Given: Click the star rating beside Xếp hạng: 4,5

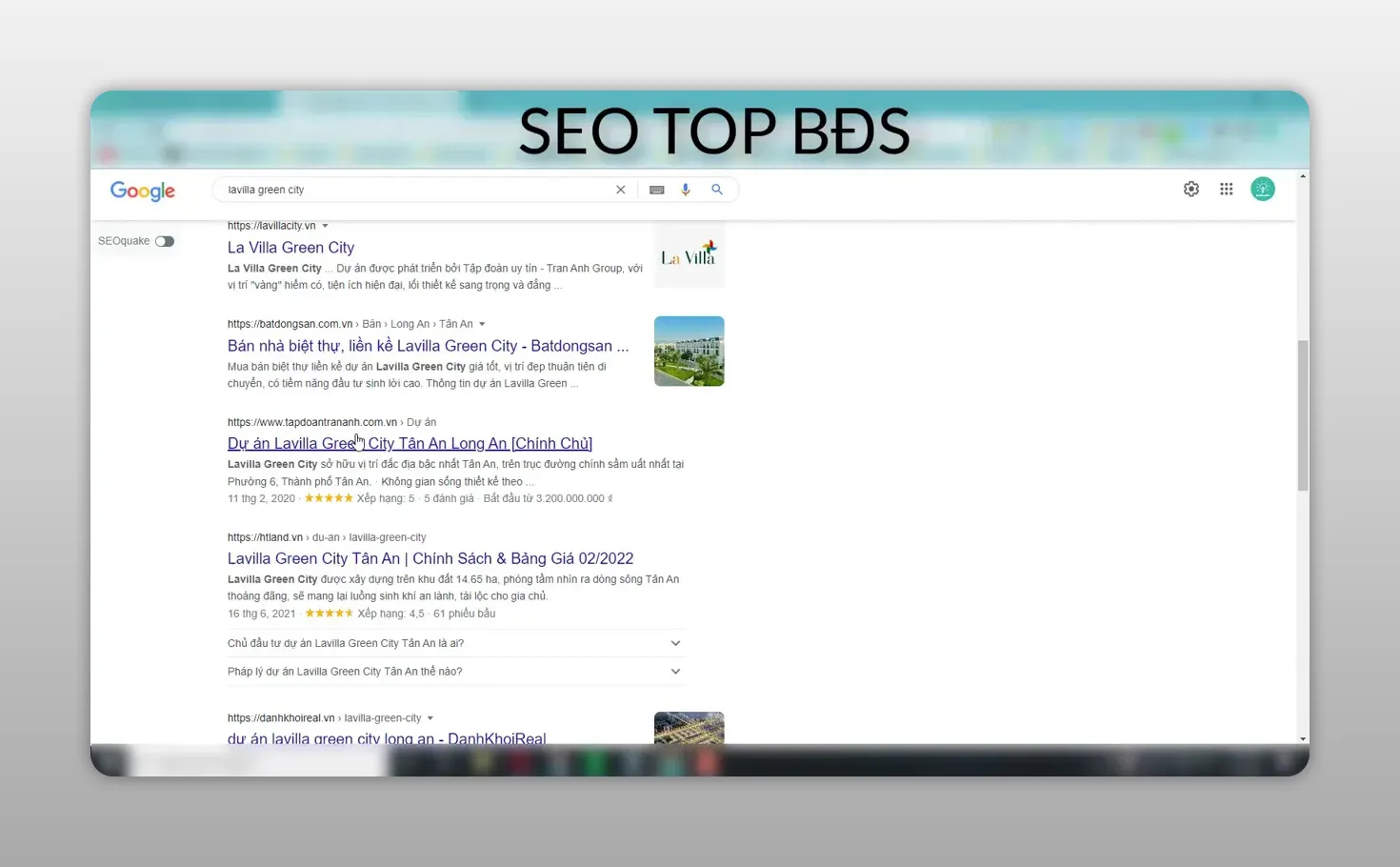Looking at the screenshot, I should (x=330, y=614).
